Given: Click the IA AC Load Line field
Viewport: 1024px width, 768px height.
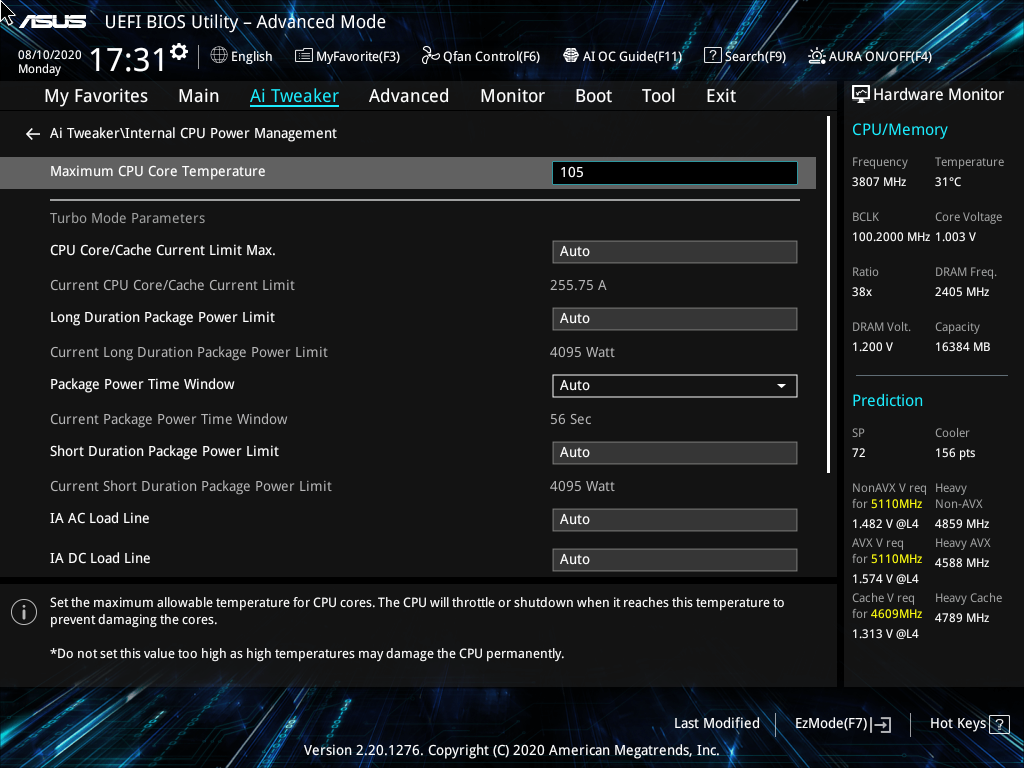Looking at the screenshot, I should pos(675,520).
